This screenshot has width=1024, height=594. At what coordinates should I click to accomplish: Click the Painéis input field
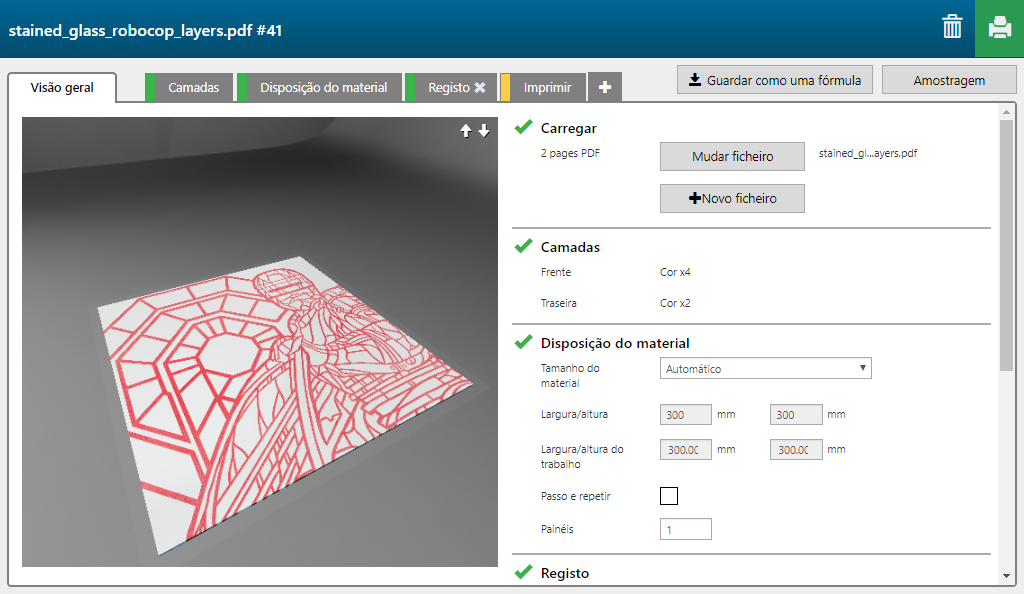[686, 529]
